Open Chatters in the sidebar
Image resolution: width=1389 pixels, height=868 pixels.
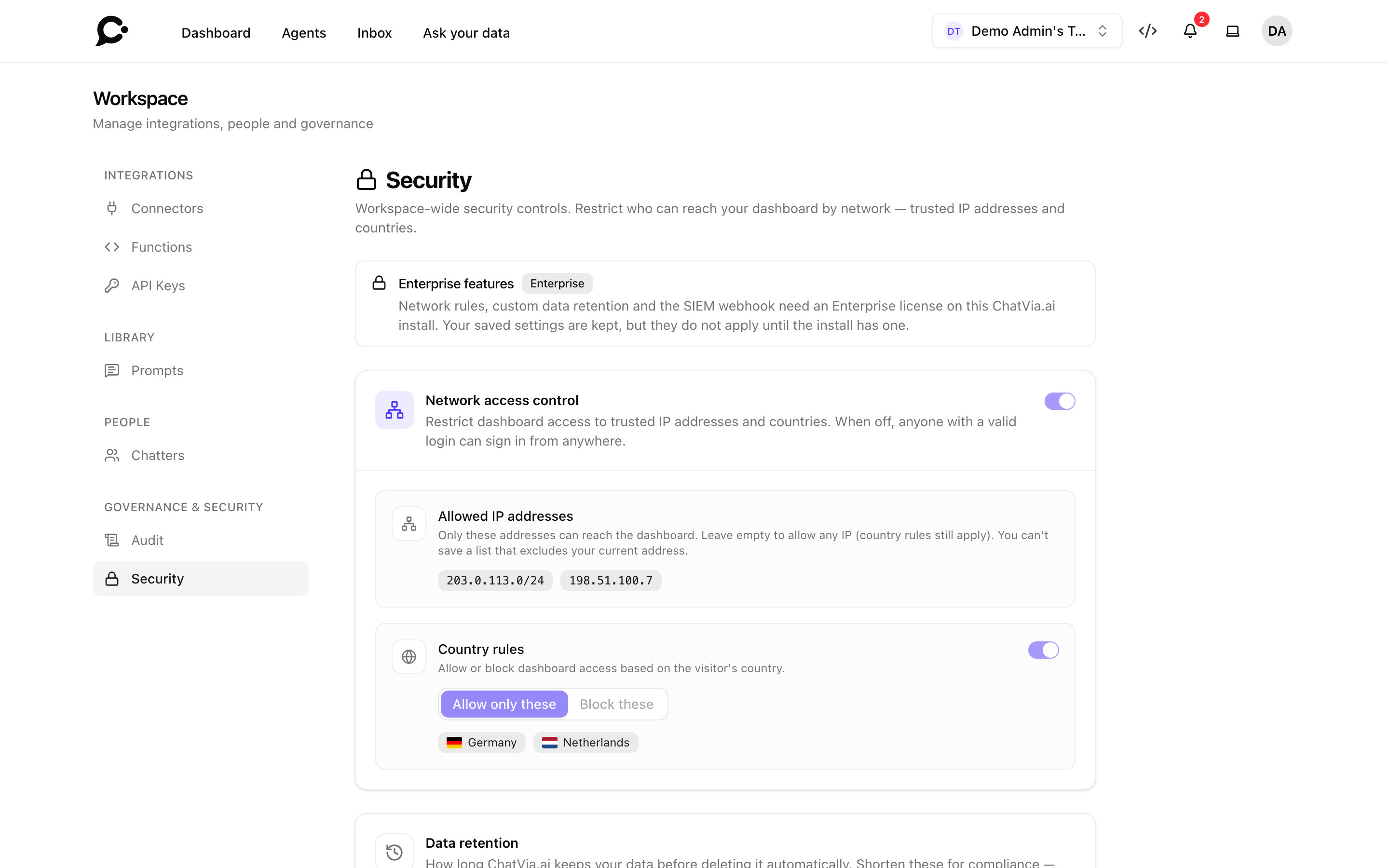tap(200, 455)
